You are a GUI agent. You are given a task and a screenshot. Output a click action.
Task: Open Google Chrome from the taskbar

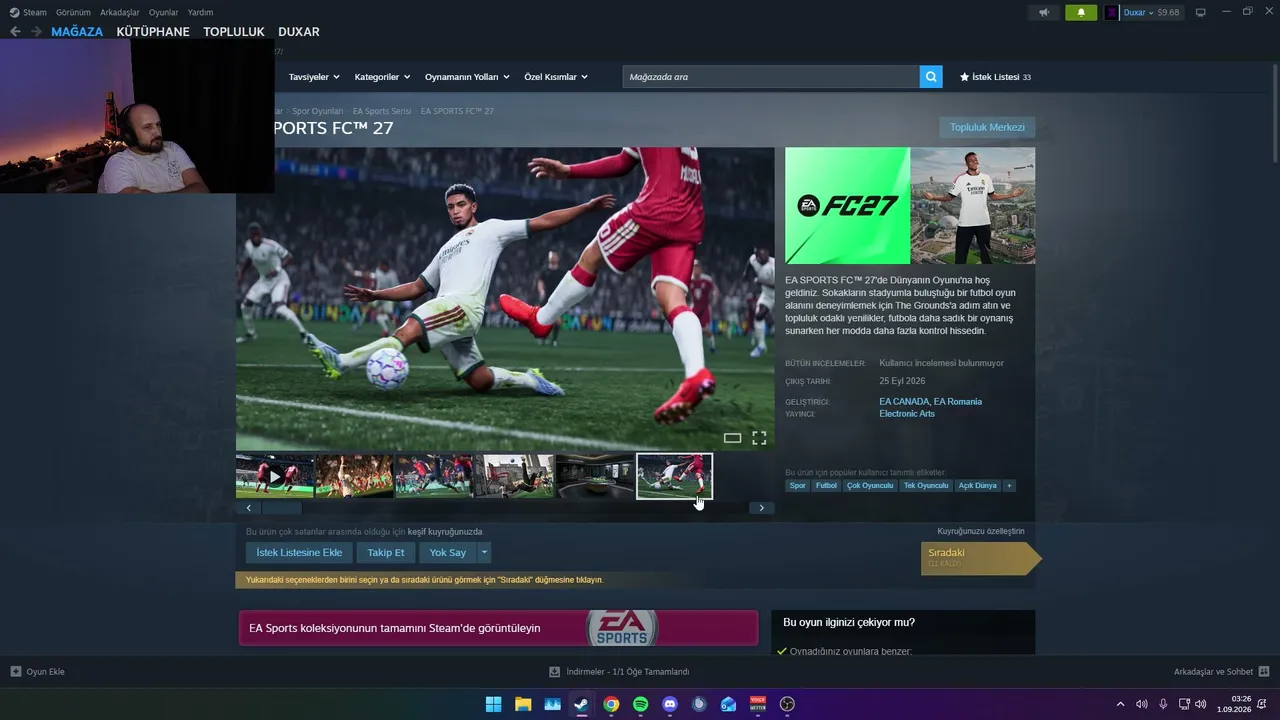click(x=611, y=704)
